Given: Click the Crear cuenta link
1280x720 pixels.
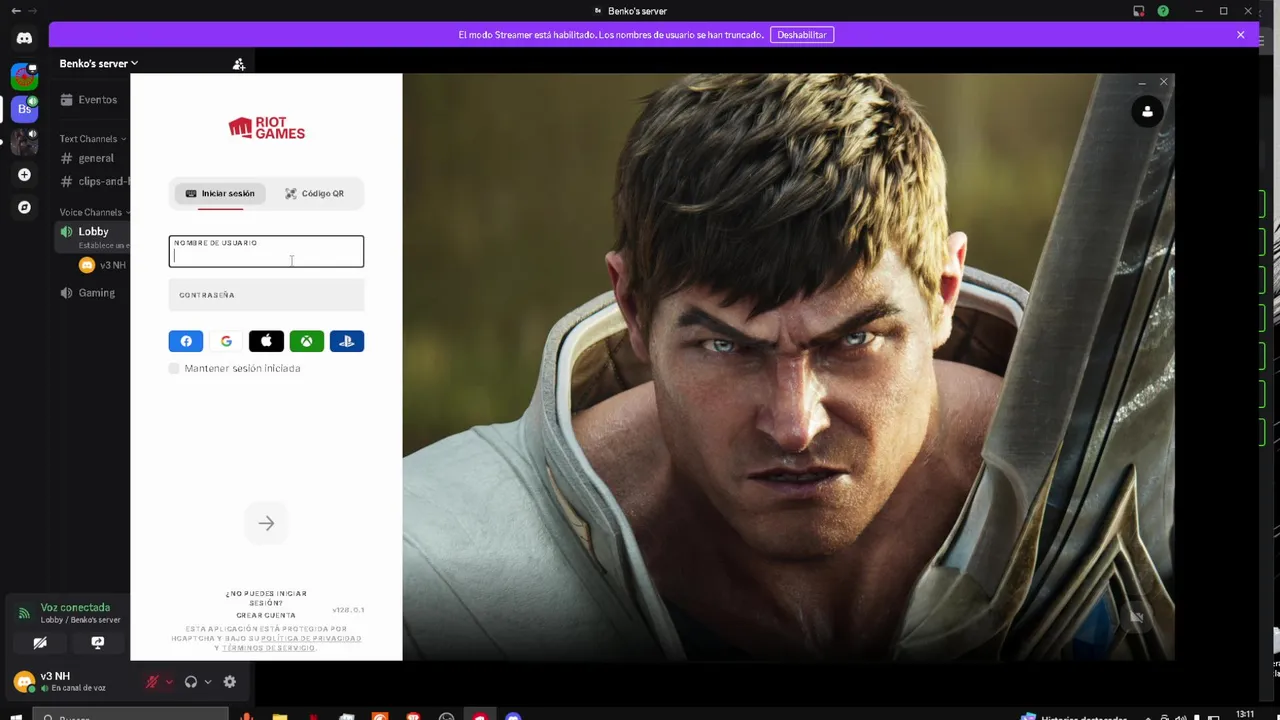Looking at the screenshot, I should [x=266, y=616].
